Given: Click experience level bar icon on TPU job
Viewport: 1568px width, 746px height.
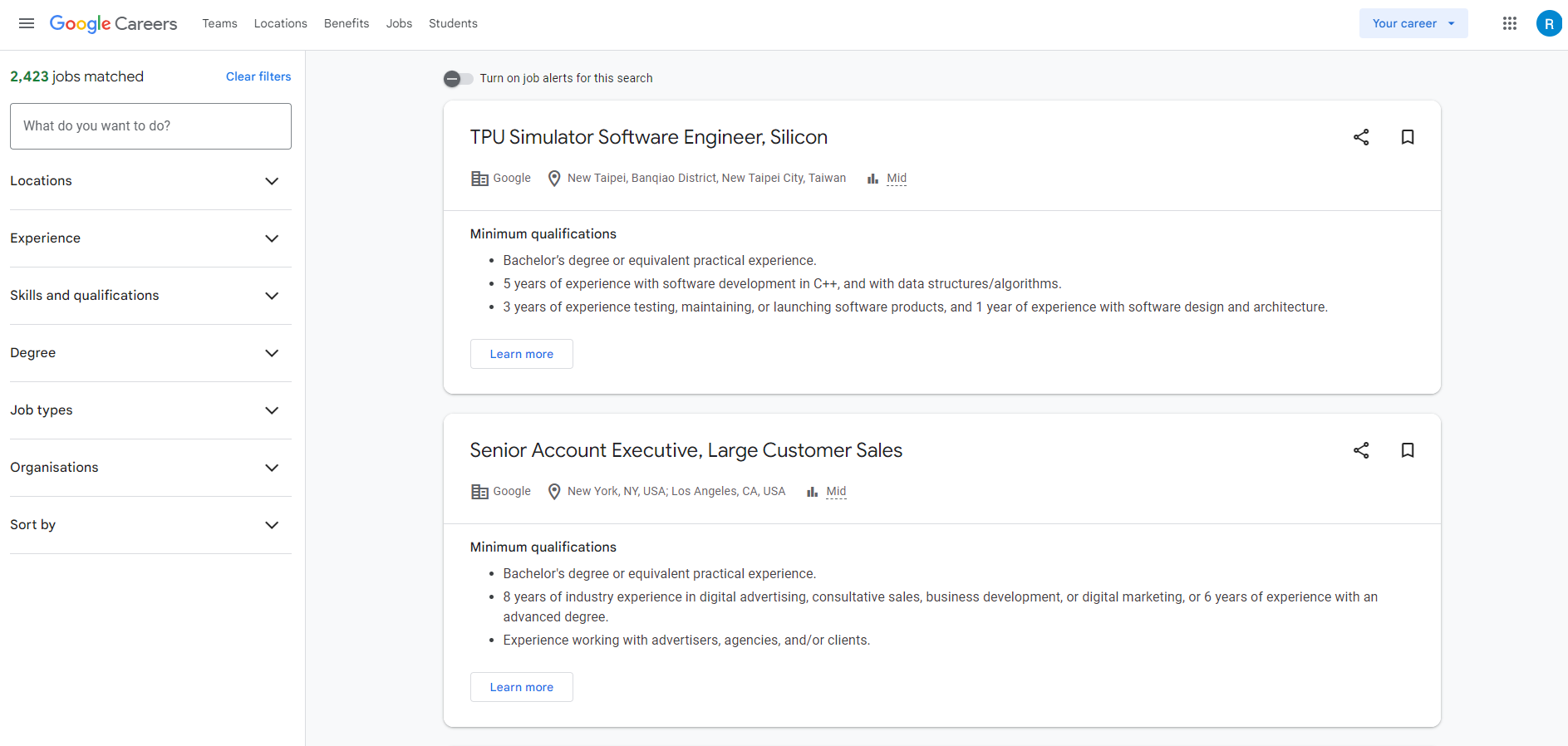Looking at the screenshot, I should point(872,179).
